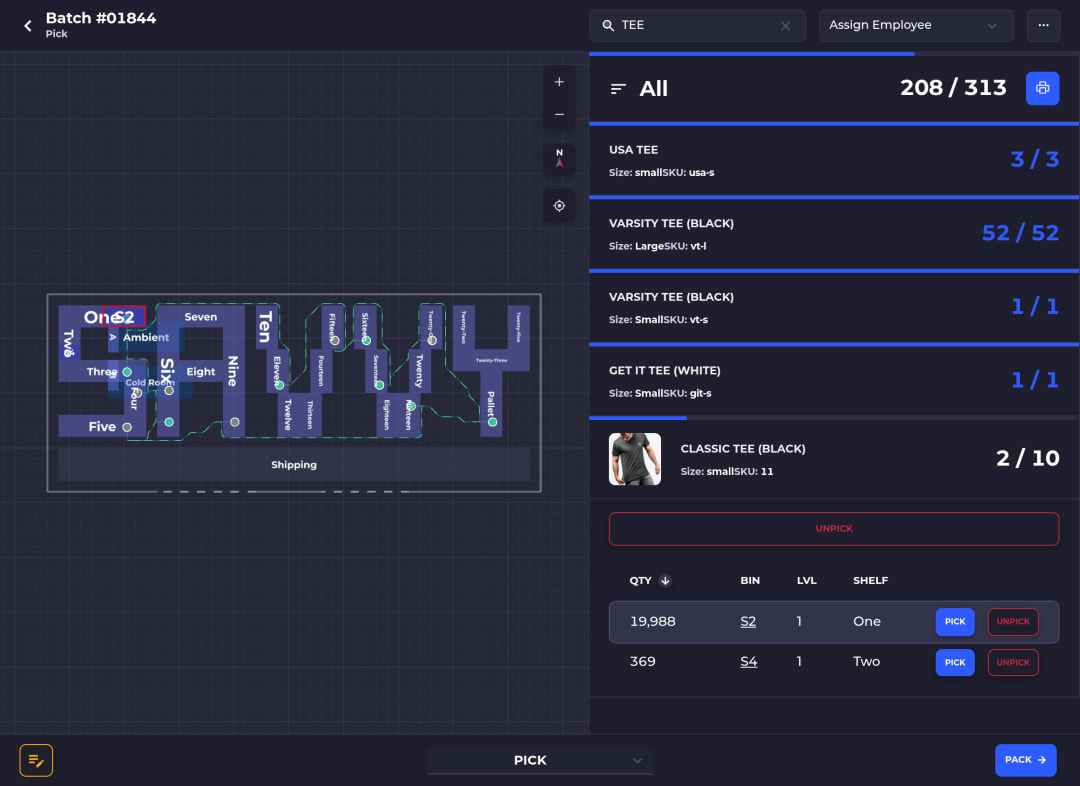Click the highlighted S2 bin on map
Viewport: 1080px width, 786px height.
click(124, 317)
